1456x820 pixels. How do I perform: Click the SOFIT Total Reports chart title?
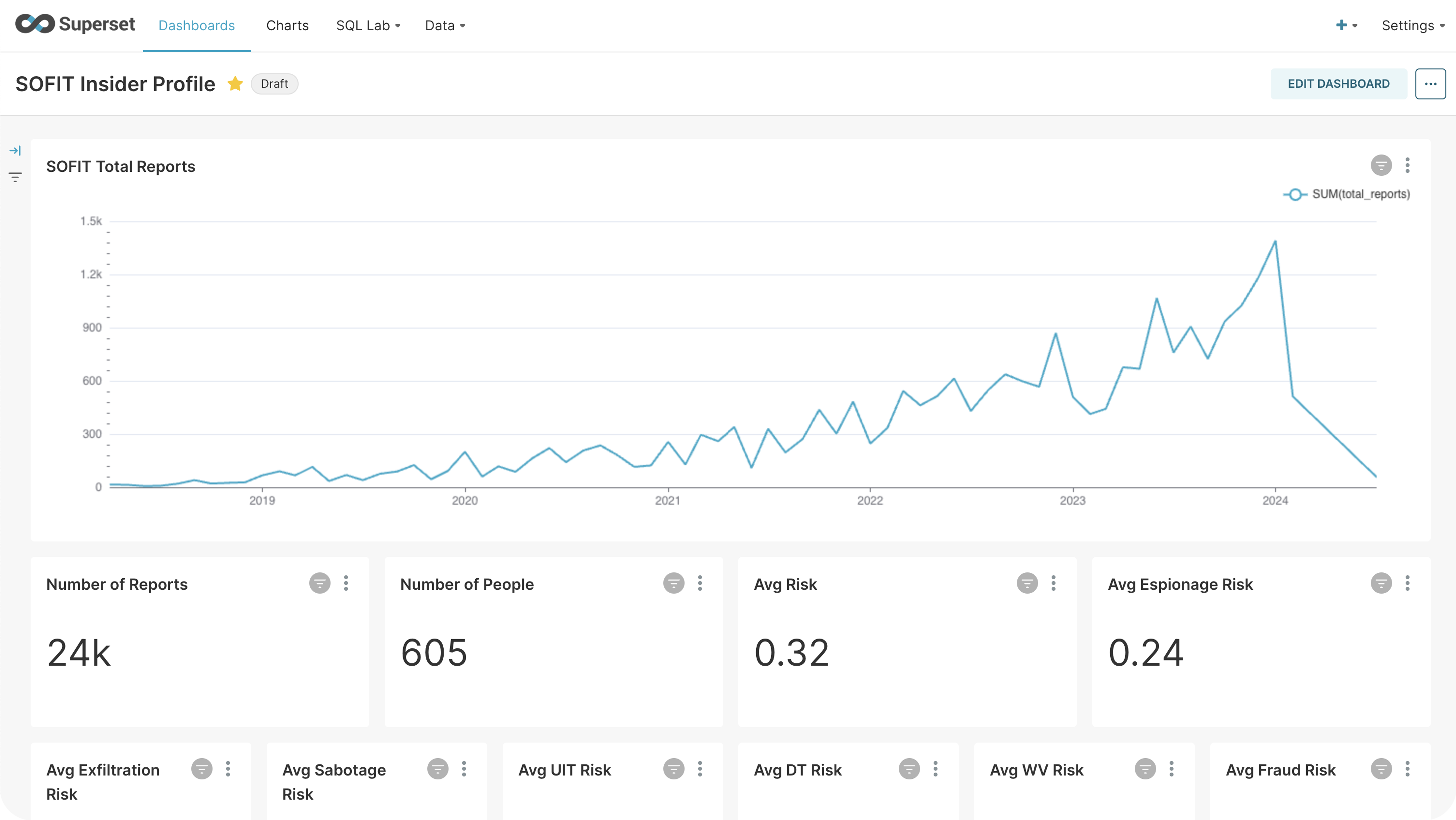121,167
